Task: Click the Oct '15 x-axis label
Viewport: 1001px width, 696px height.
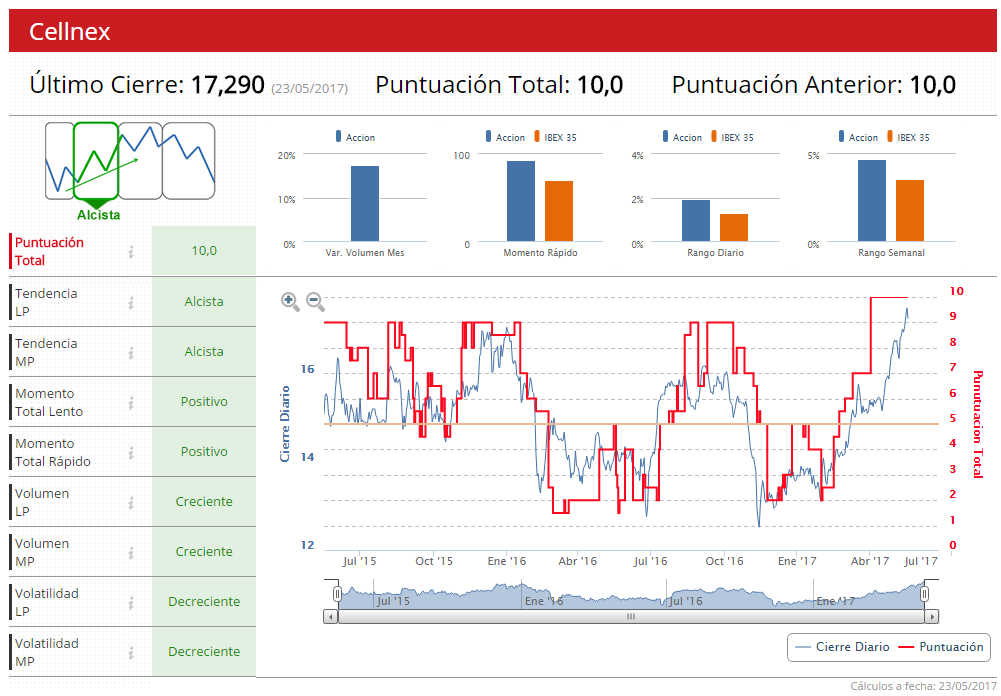Action: (434, 561)
